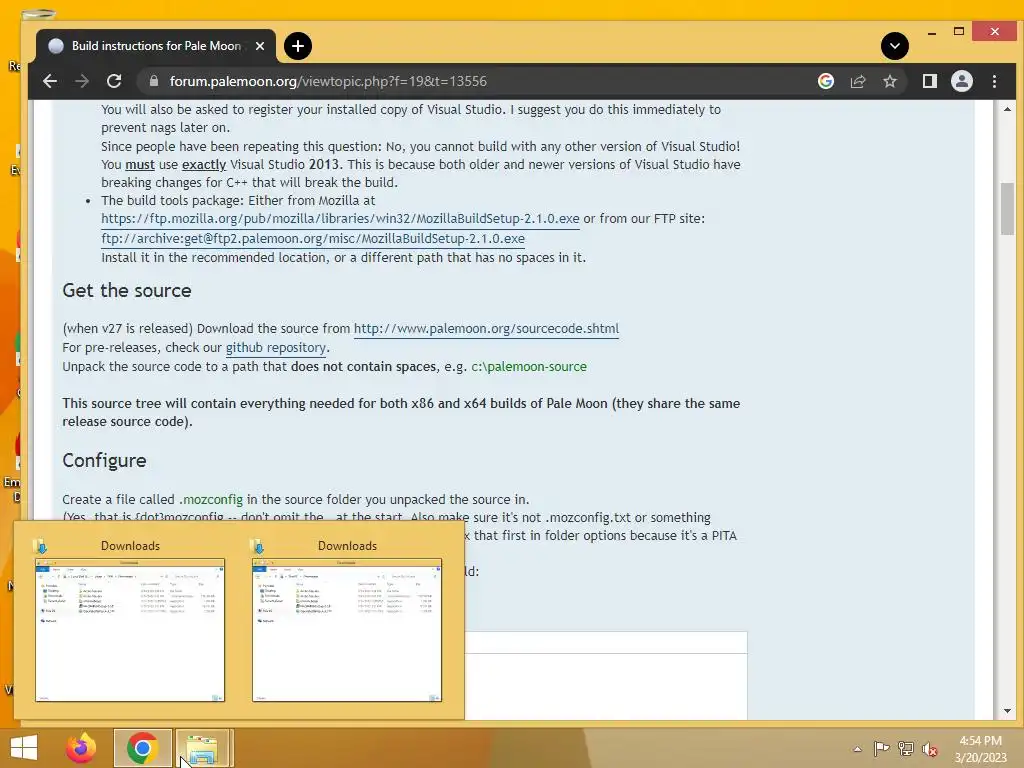Screen dimensions: 1024x768
Task: Click the page scrollbar thumb
Action: point(1007,209)
